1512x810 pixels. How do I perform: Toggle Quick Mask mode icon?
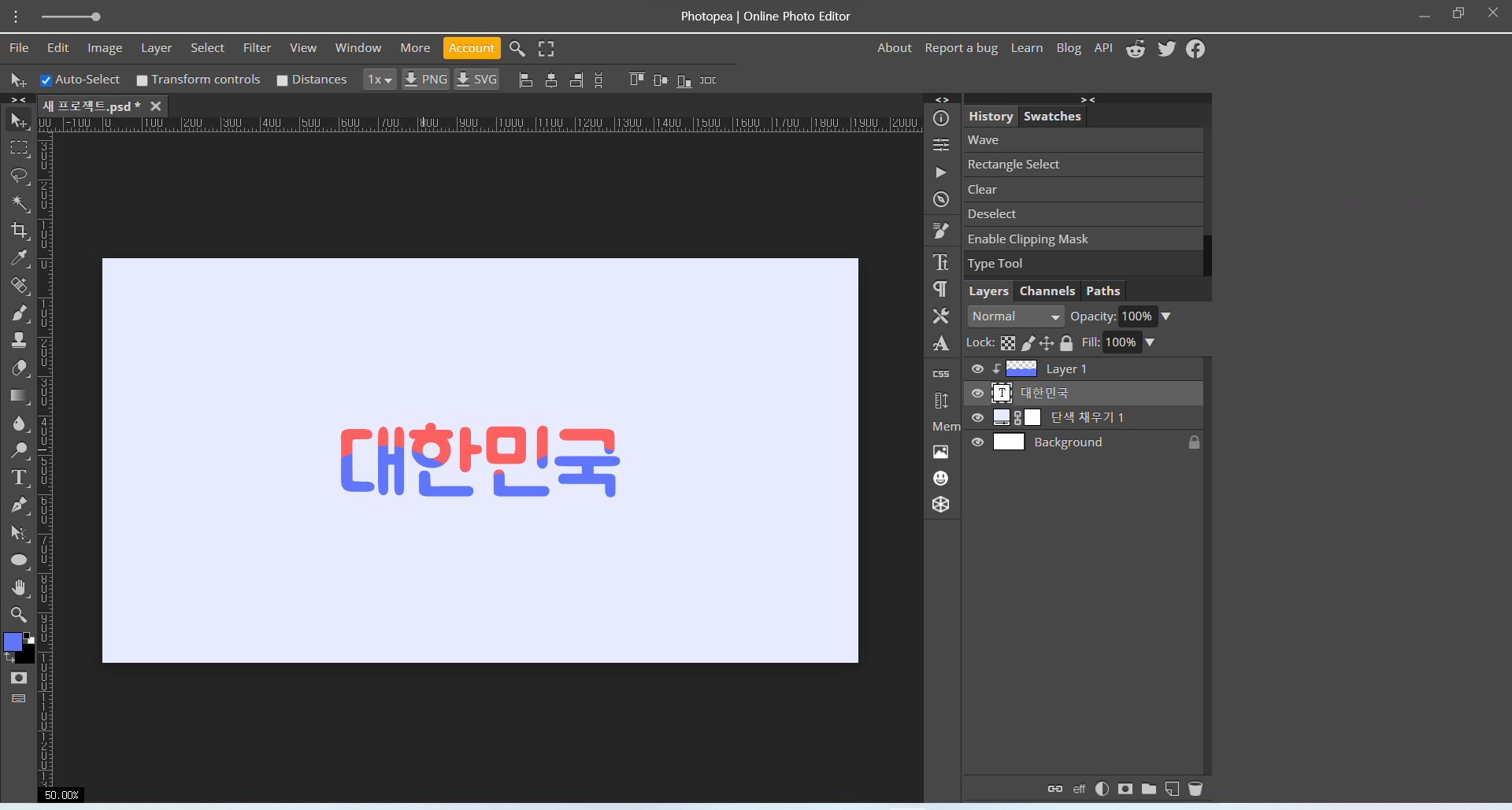pyautogui.click(x=19, y=678)
